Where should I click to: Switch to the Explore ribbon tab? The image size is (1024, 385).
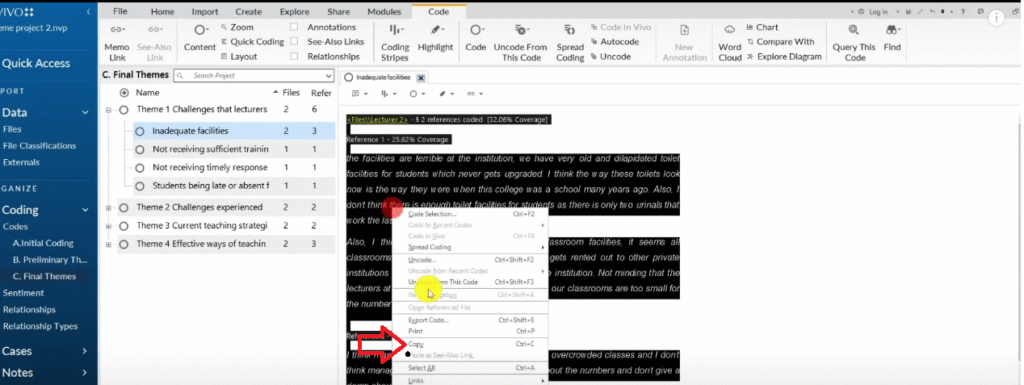(x=295, y=12)
